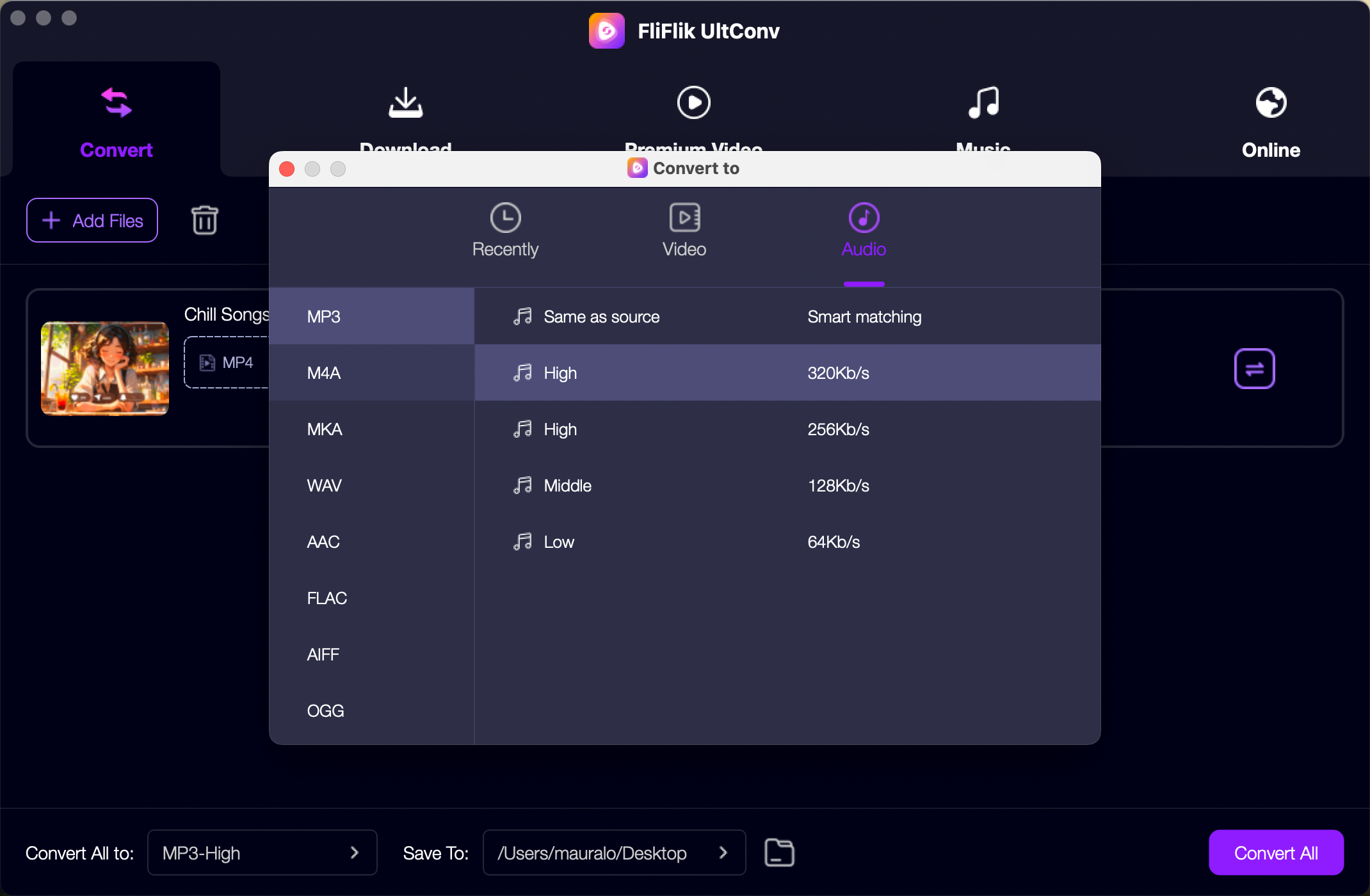The width and height of the screenshot is (1370, 896).
Task: Delete files using the trash icon
Action: 205,220
